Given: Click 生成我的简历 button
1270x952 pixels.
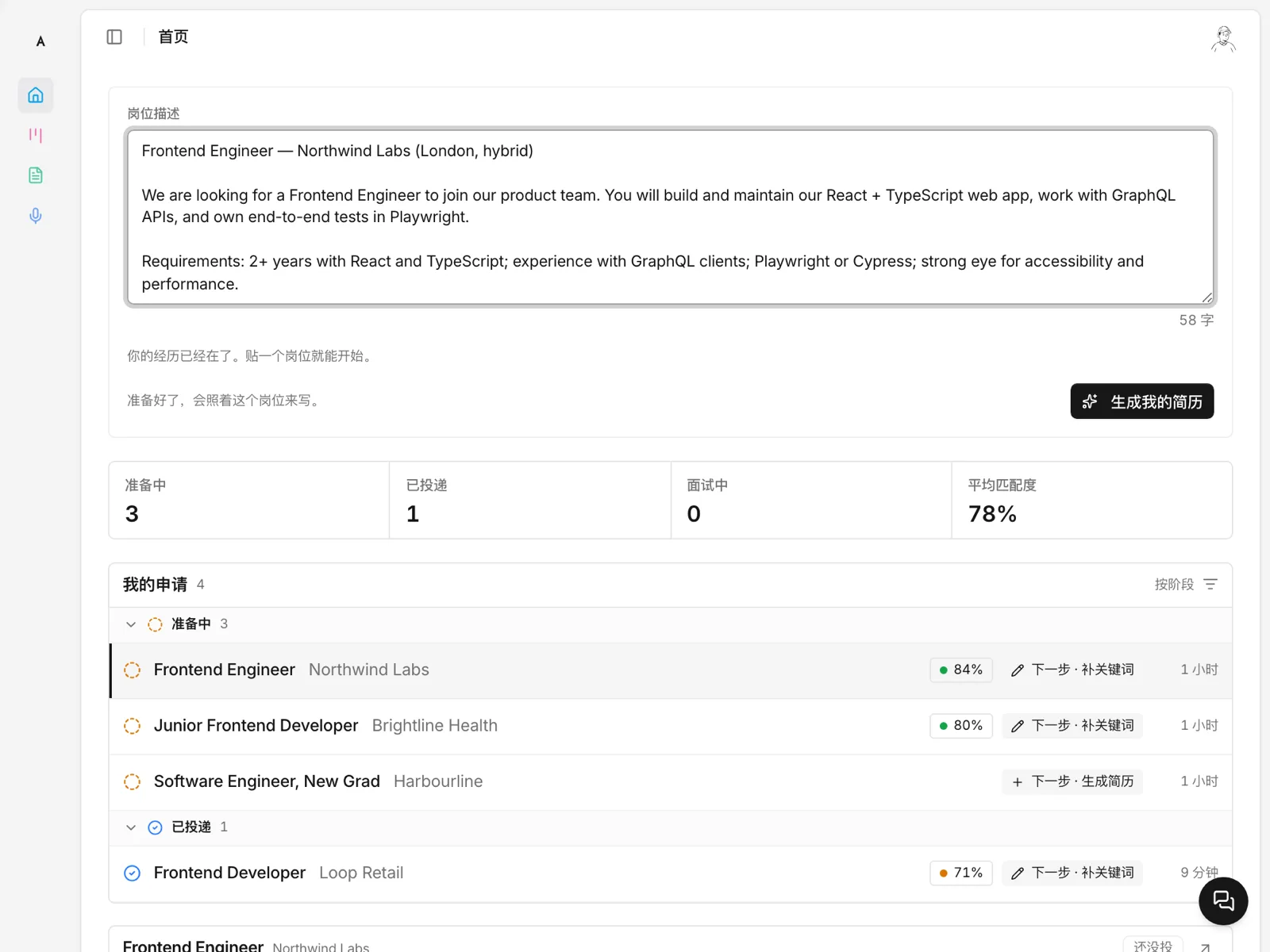Looking at the screenshot, I should point(1141,401).
